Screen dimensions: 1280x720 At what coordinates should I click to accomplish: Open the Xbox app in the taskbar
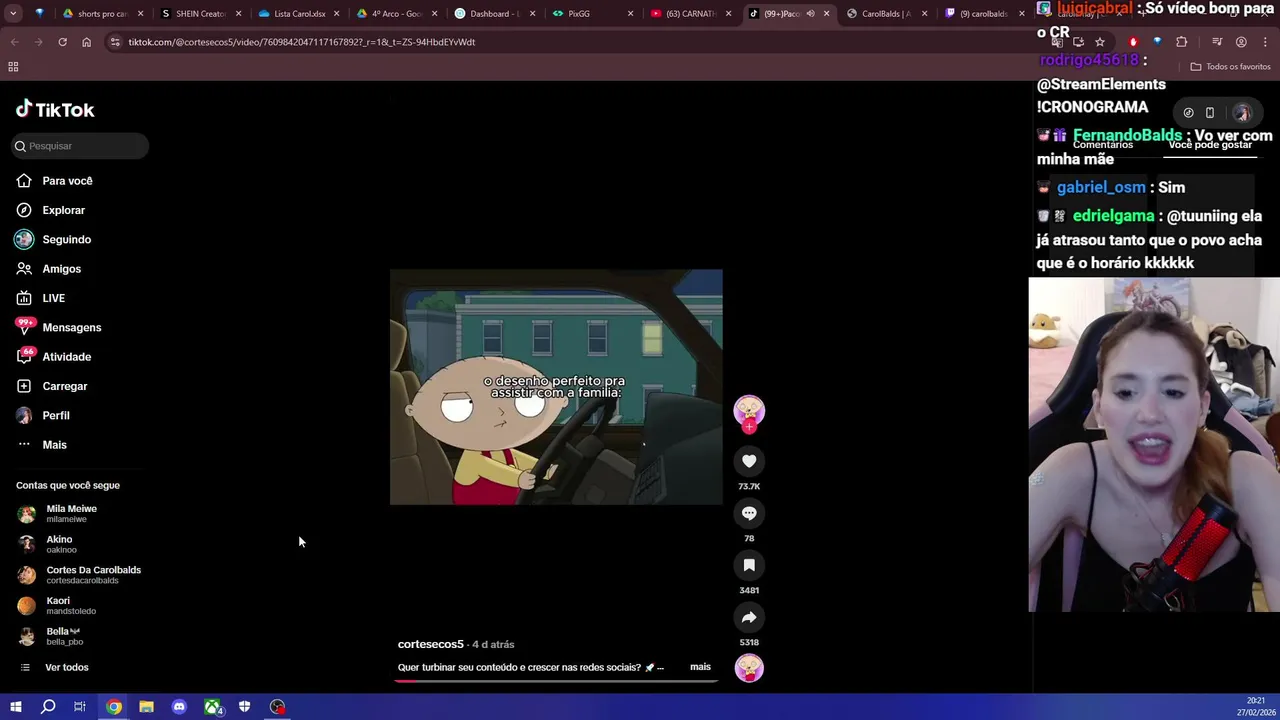coord(212,707)
